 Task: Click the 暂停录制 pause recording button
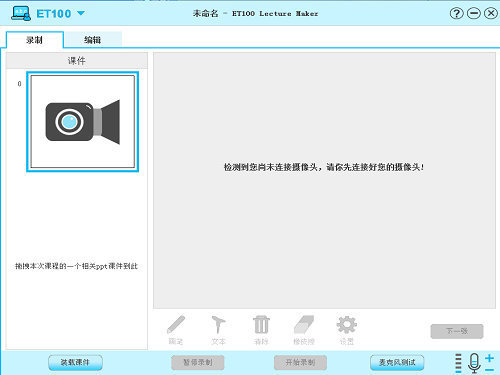pos(198,362)
